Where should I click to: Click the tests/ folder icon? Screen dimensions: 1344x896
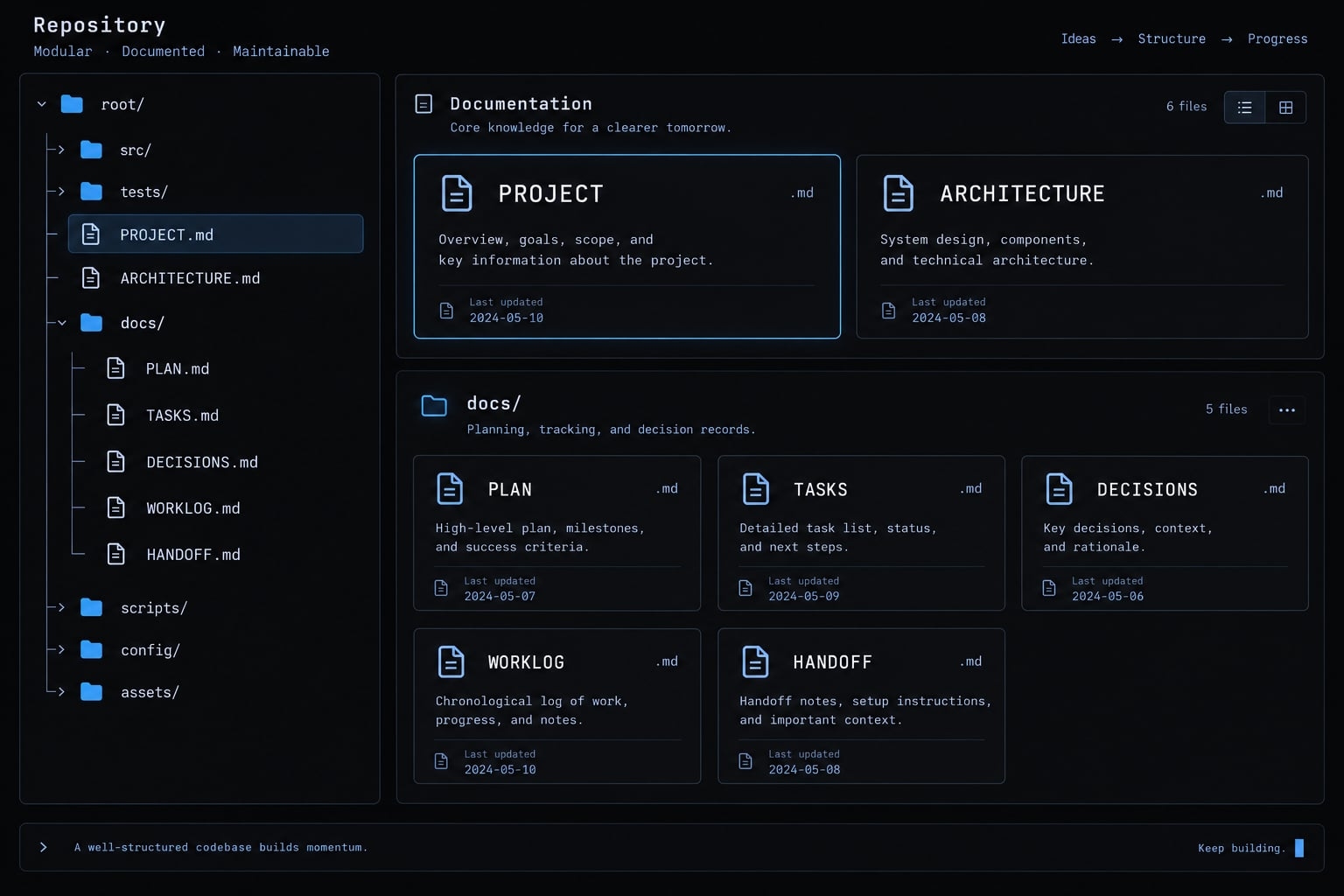tap(91, 192)
